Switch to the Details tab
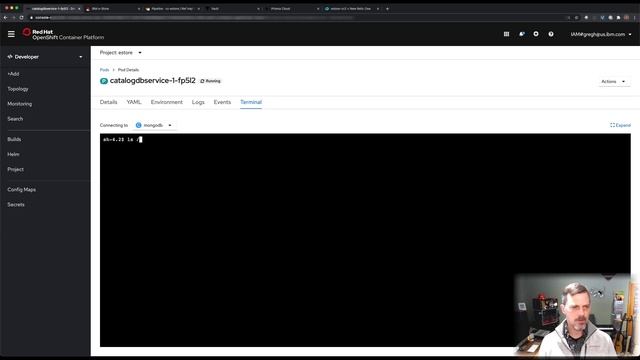Viewport: 640px width, 360px height. click(x=109, y=102)
